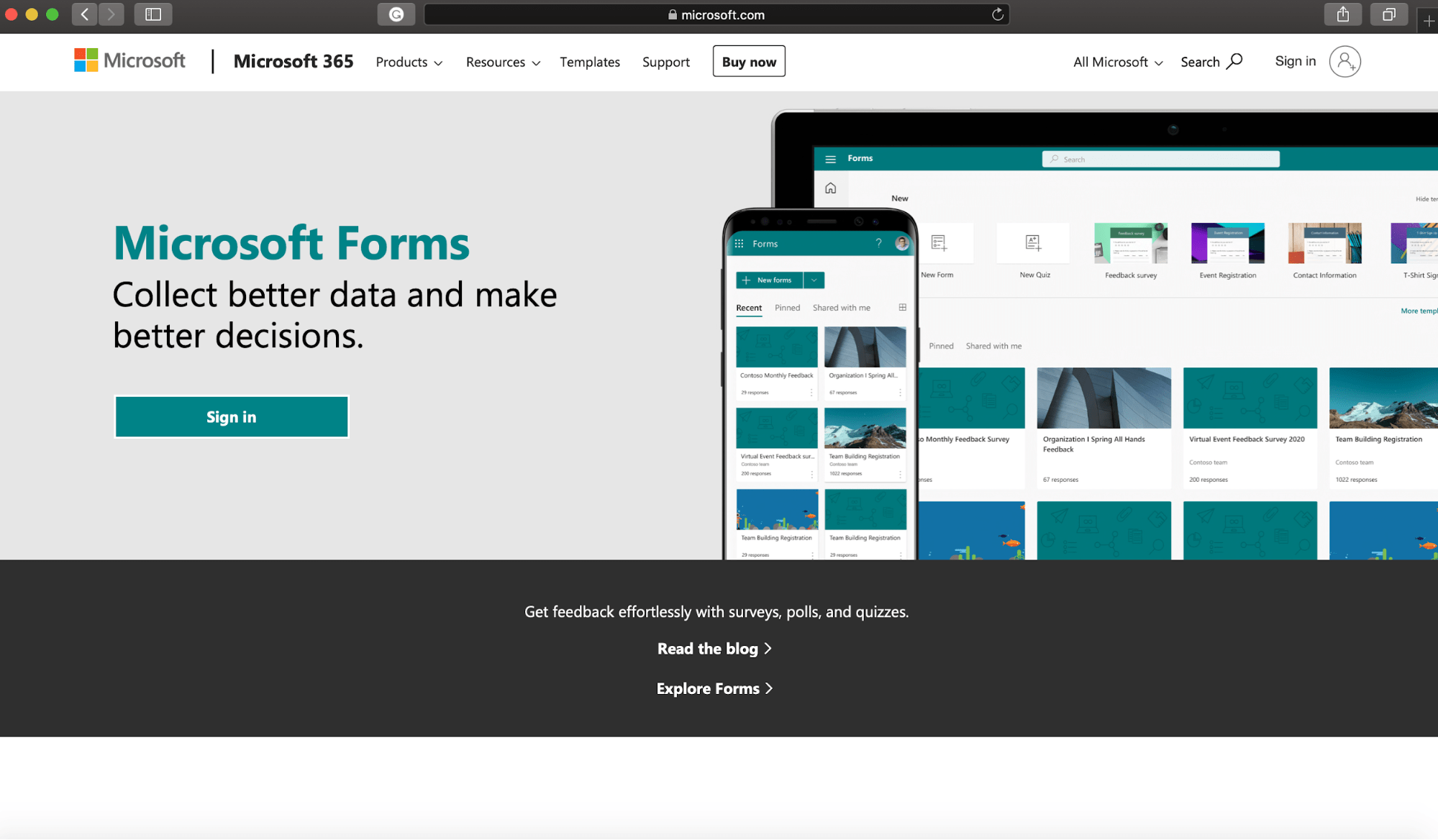Viewport: 1438px width, 840px height.
Task: Toggle the Safari sidebar
Action: click(x=153, y=14)
